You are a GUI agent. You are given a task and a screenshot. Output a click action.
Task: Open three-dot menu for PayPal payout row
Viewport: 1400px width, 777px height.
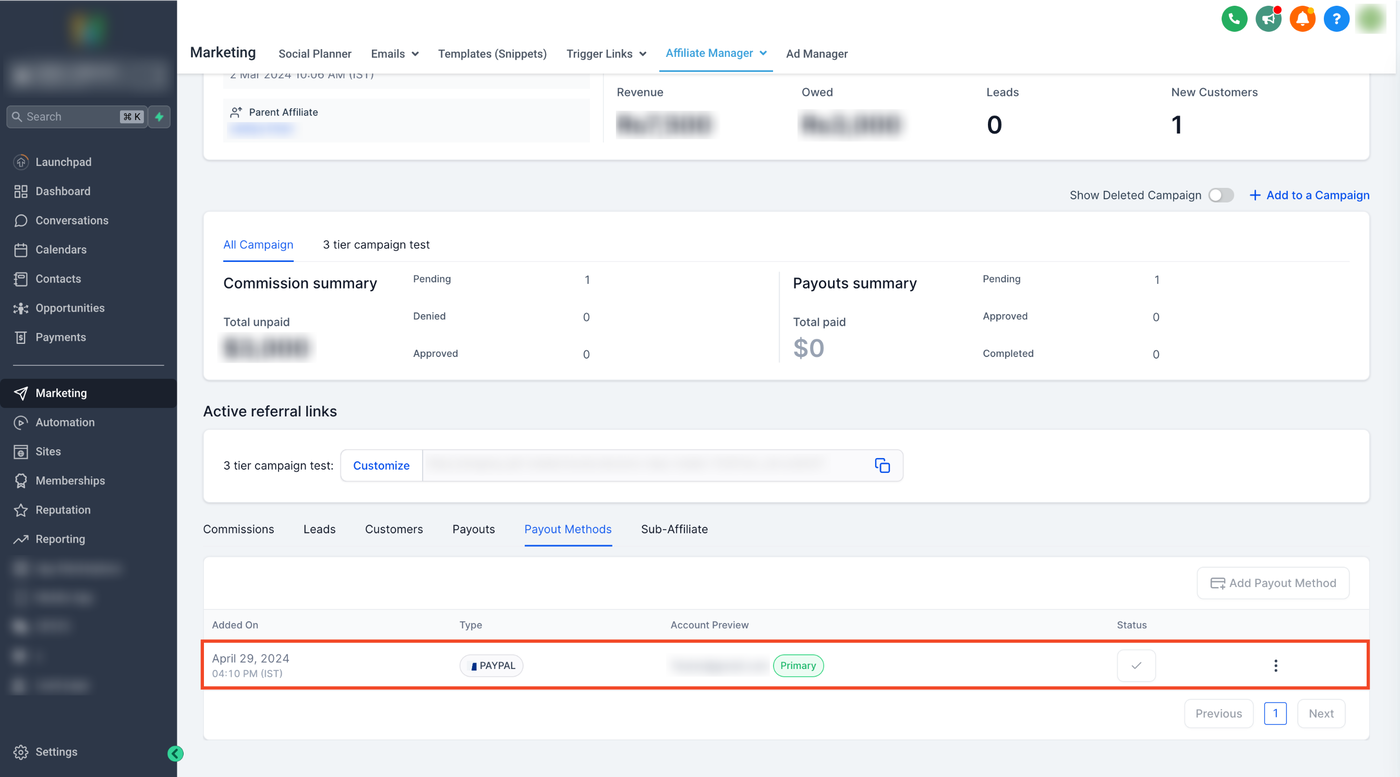click(x=1275, y=666)
